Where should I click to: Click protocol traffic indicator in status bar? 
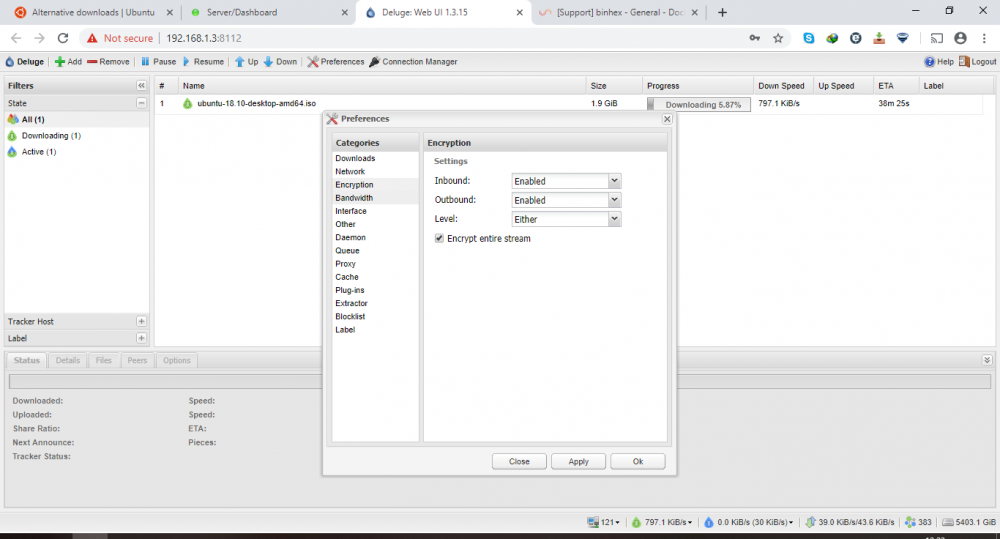pos(849,522)
